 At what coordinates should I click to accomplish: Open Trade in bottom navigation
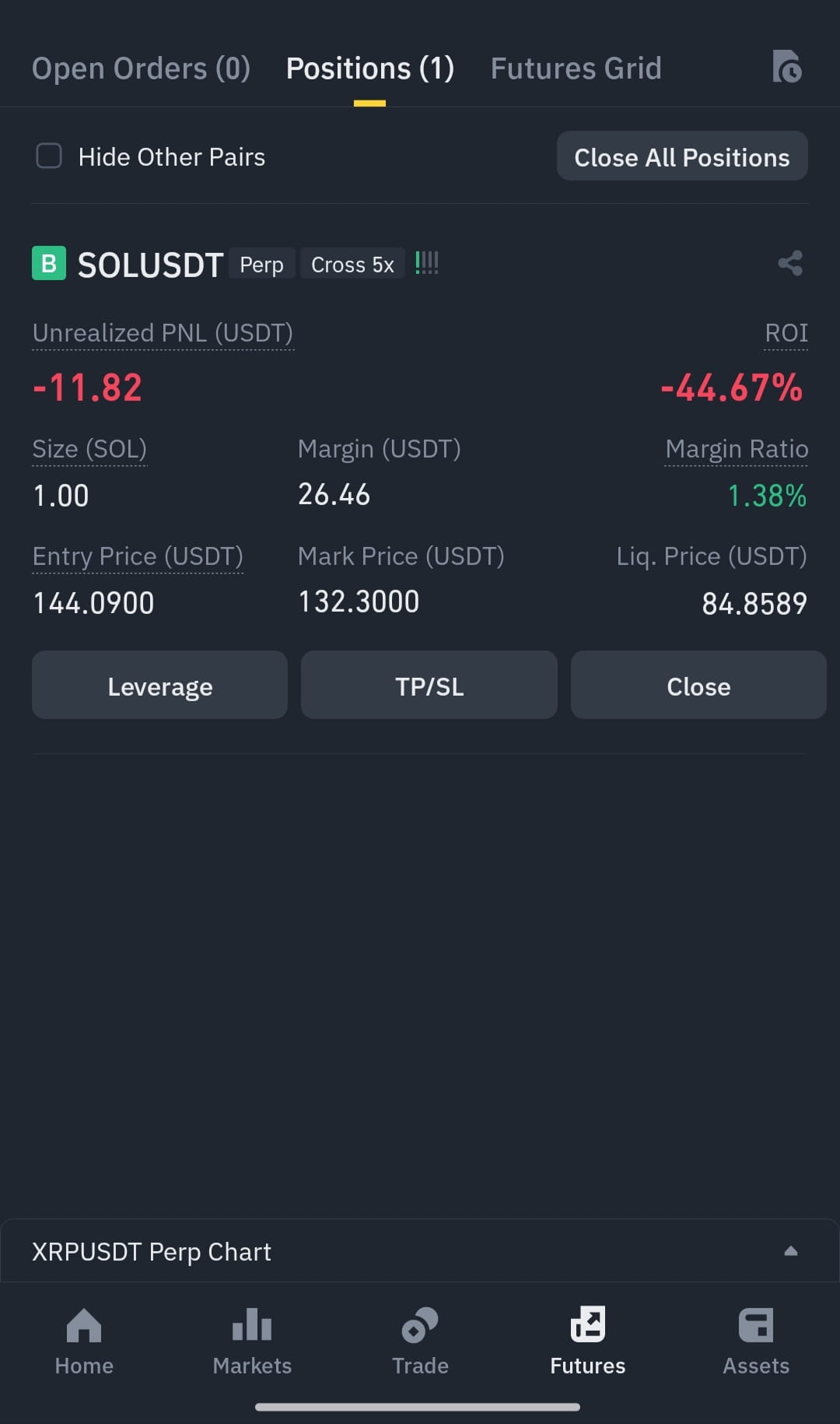420,1342
